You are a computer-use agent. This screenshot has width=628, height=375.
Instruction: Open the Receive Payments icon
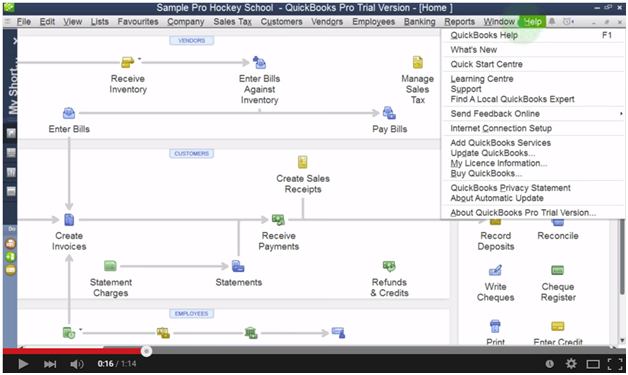click(x=278, y=219)
